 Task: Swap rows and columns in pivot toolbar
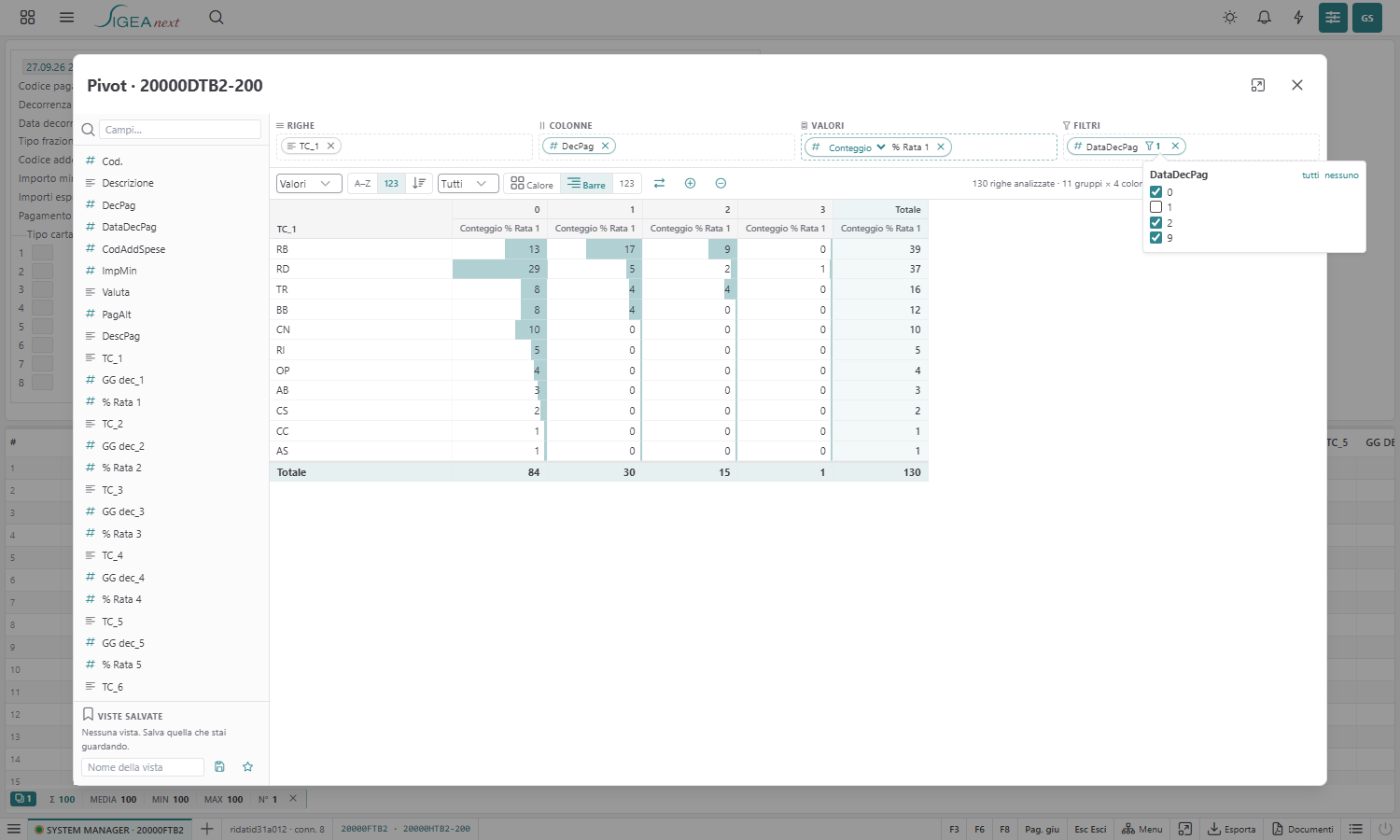(x=659, y=183)
